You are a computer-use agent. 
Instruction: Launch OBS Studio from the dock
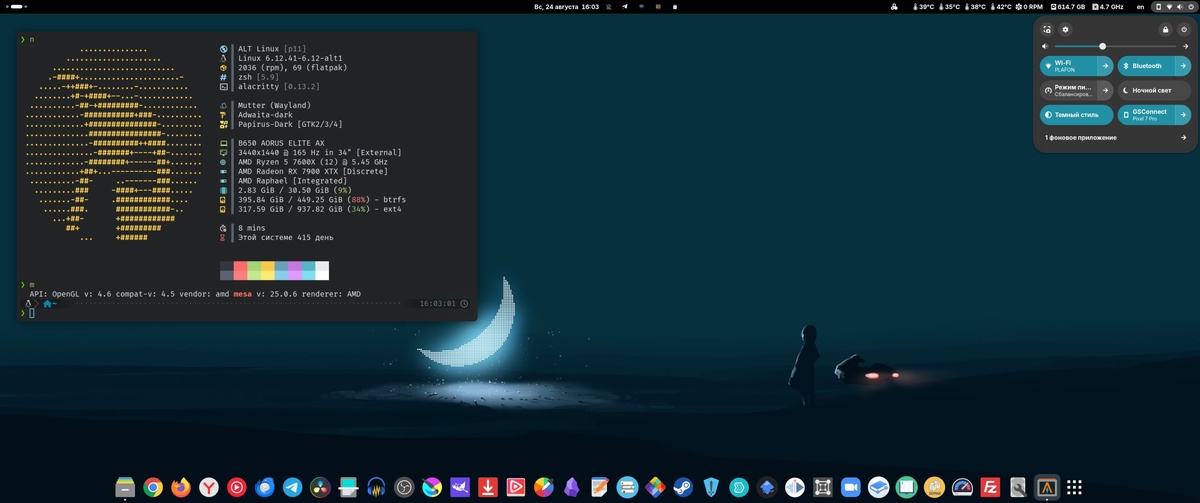pyautogui.click(x=405, y=487)
